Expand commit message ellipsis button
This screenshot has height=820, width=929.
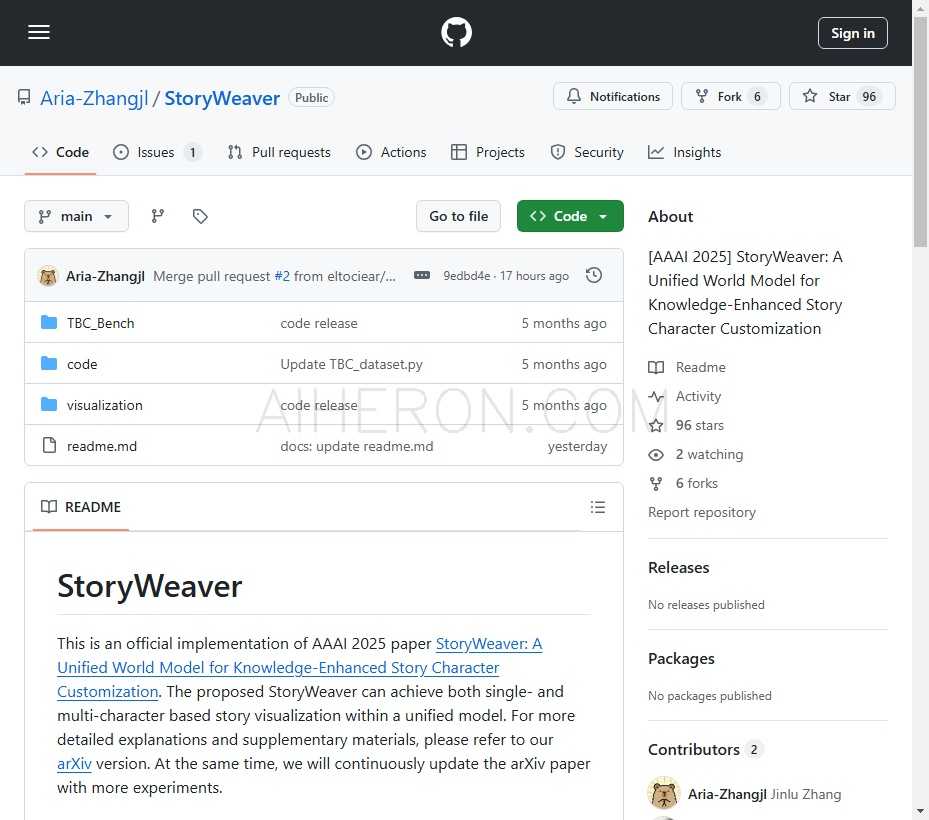click(x=422, y=276)
